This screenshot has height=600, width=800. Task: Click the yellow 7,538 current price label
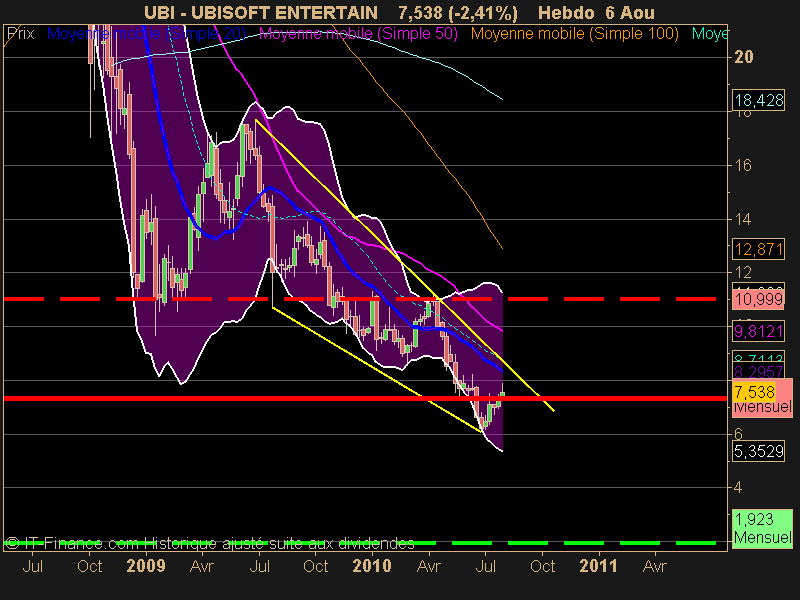(754, 392)
